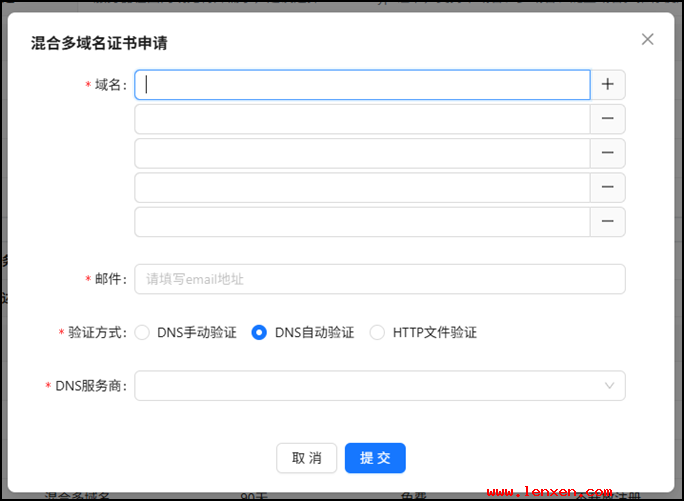The width and height of the screenshot is (684, 501).
Task: Click the third domain input box
Action: [362, 153]
